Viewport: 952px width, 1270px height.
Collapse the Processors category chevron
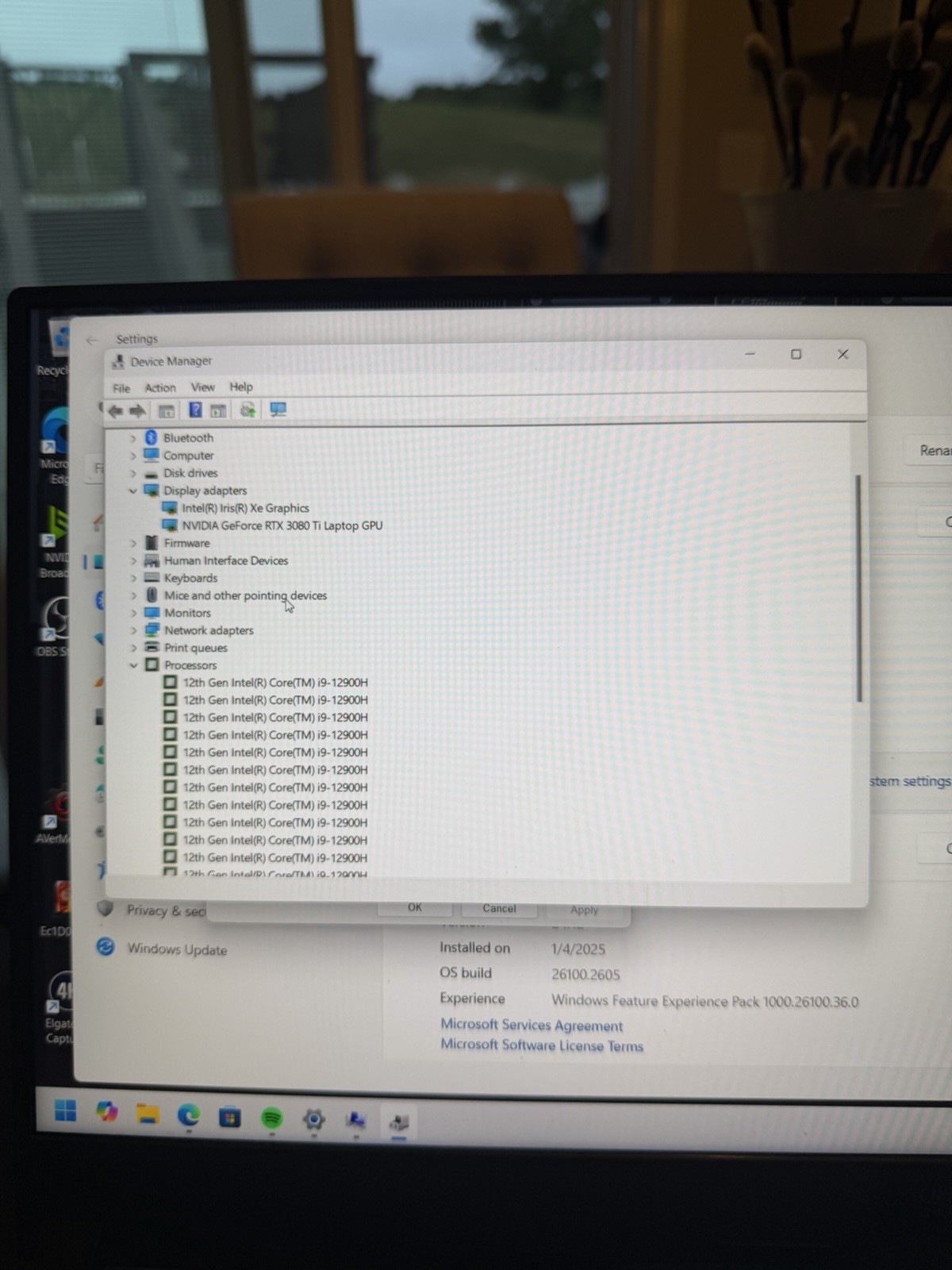tap(133, 665)
